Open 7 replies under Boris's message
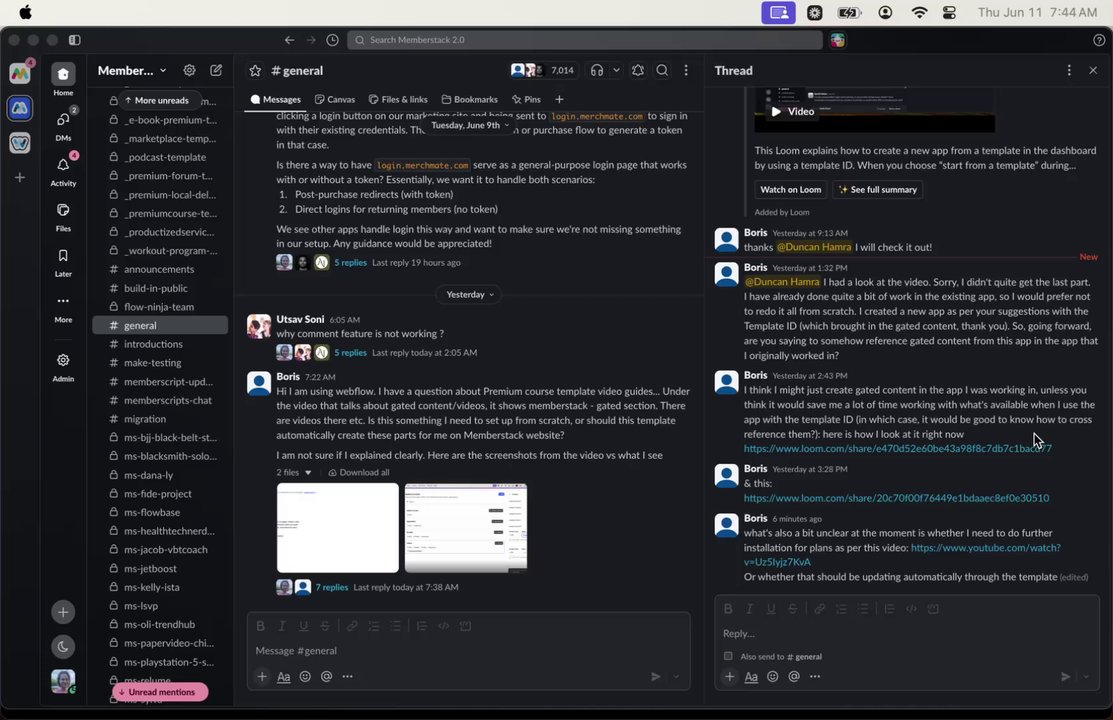 tap(331, 587)
